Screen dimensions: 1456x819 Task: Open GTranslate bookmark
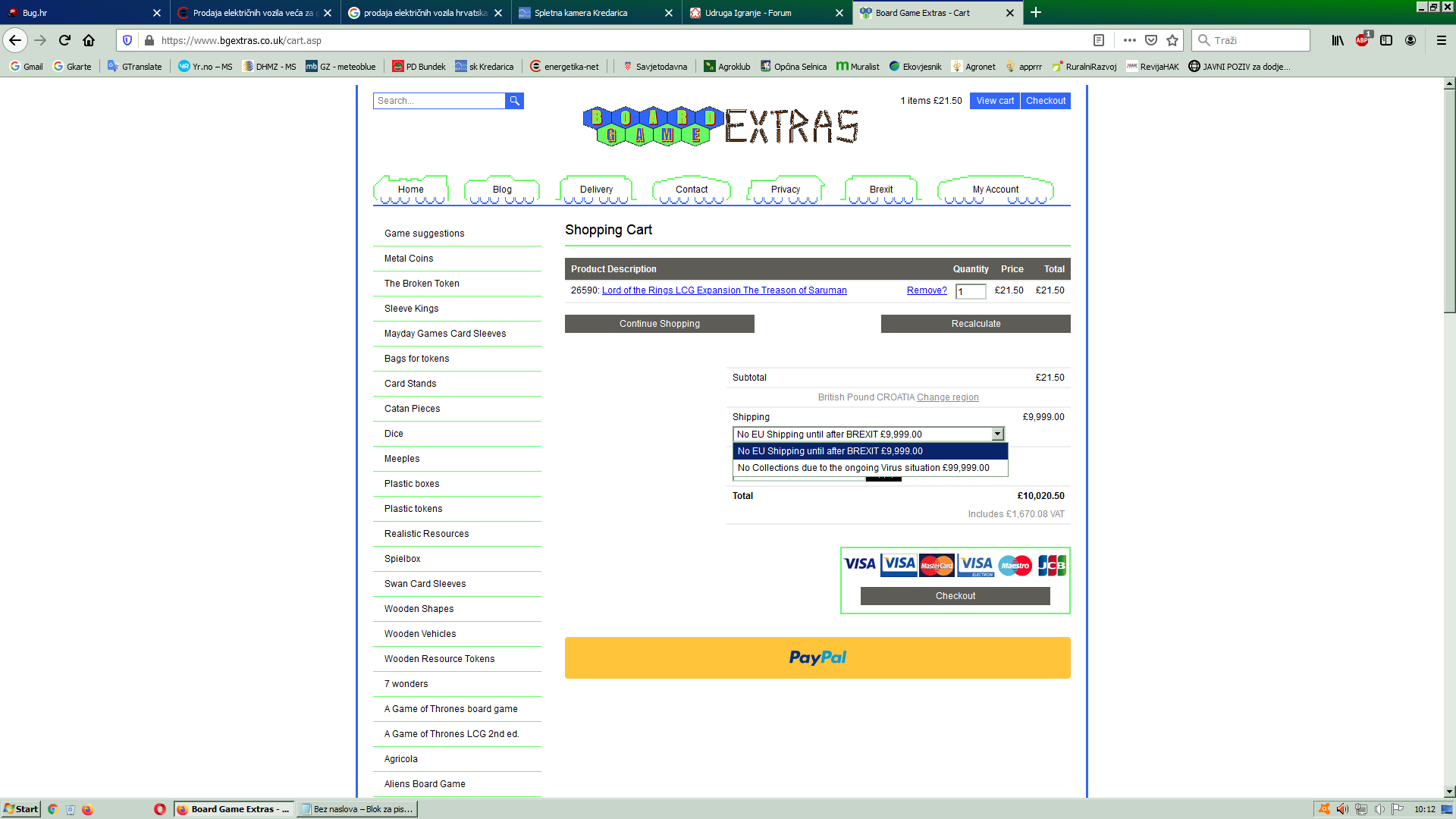tap(134, 67)
